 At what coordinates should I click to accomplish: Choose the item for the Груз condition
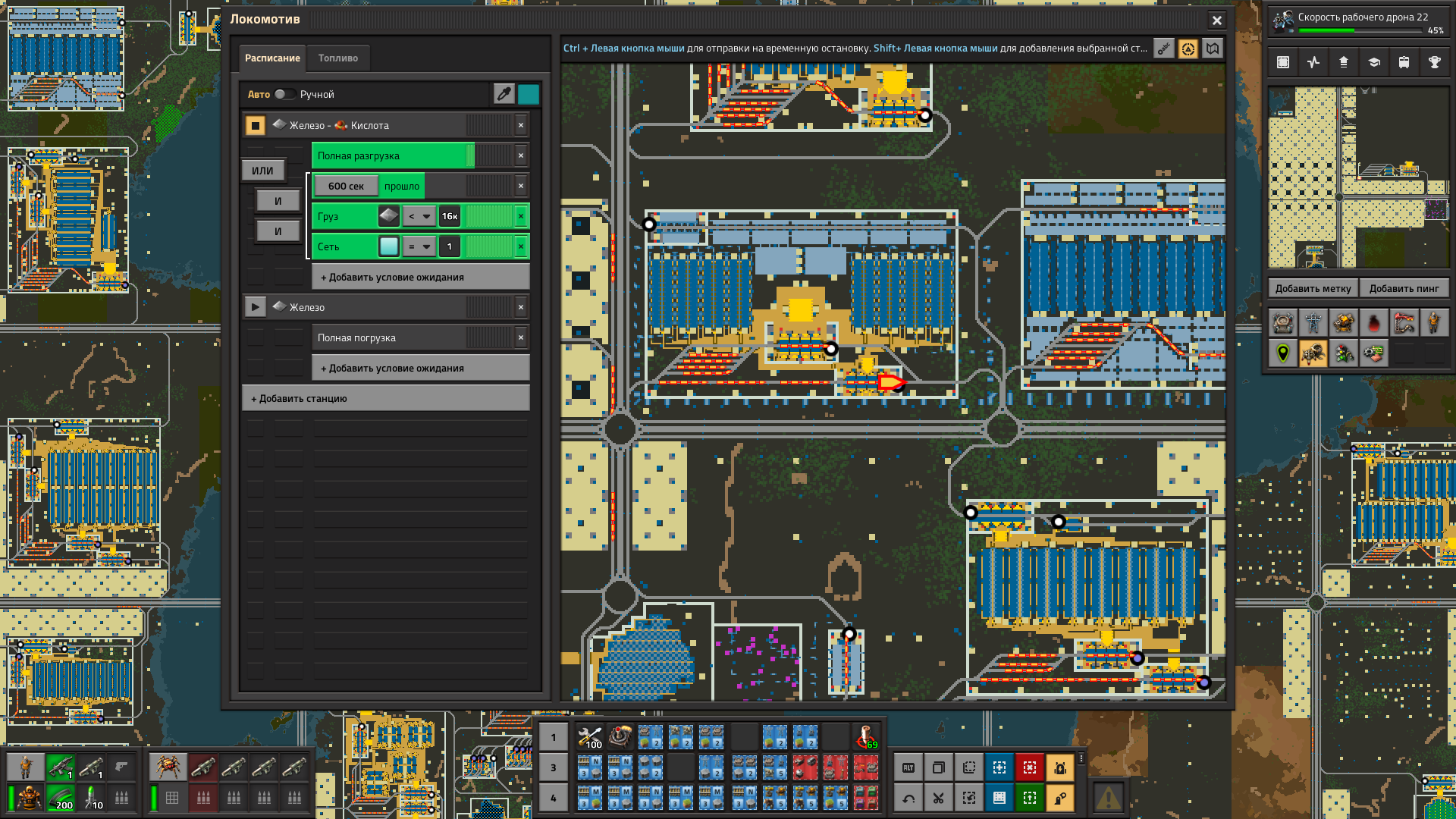(x=388, y=216)
